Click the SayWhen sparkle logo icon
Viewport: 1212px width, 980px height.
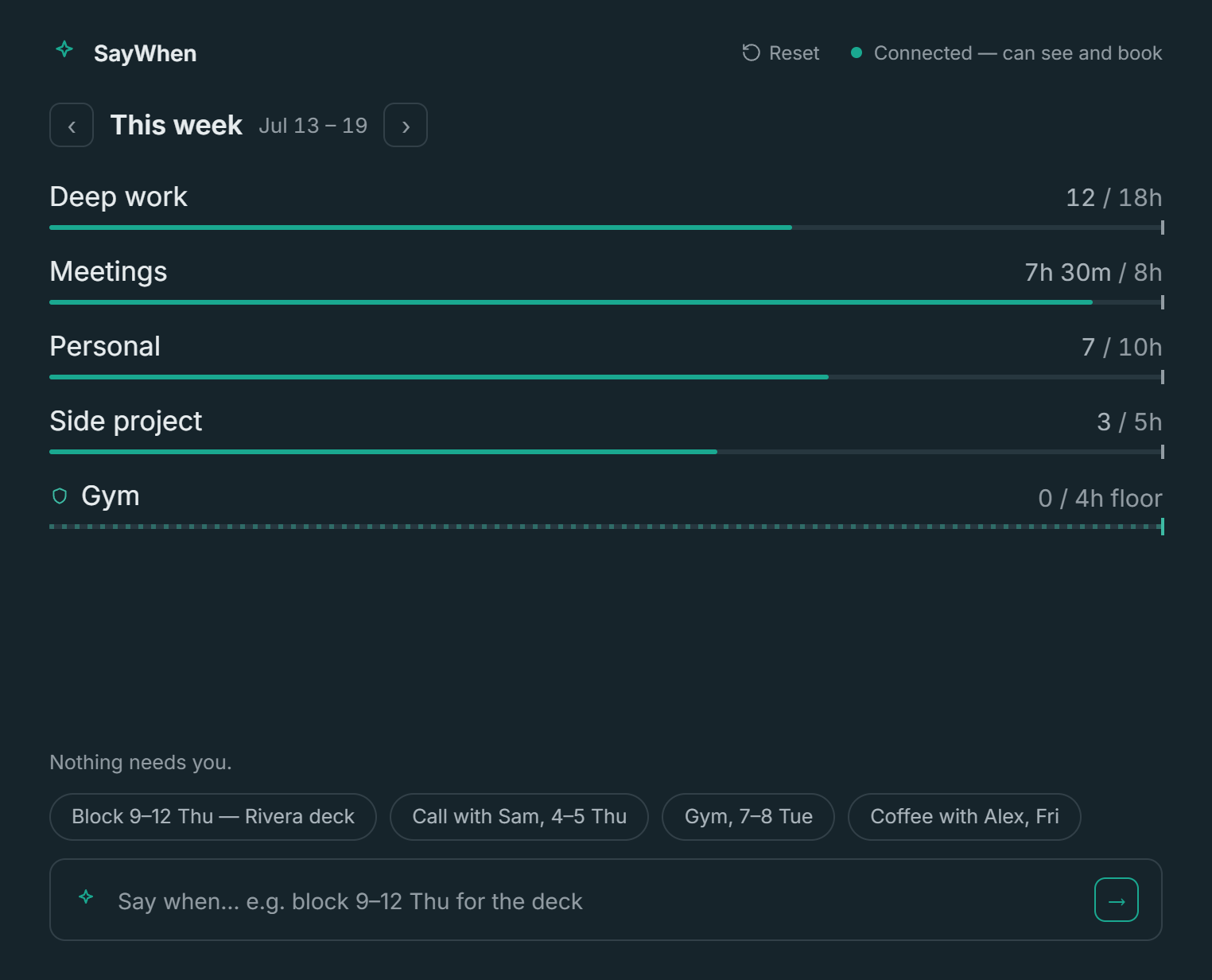tap(64, 49)
